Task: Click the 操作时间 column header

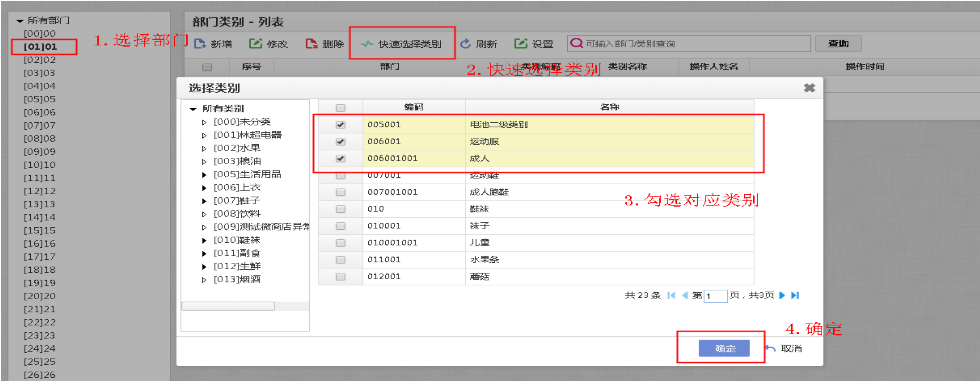Action: (865, 66)
